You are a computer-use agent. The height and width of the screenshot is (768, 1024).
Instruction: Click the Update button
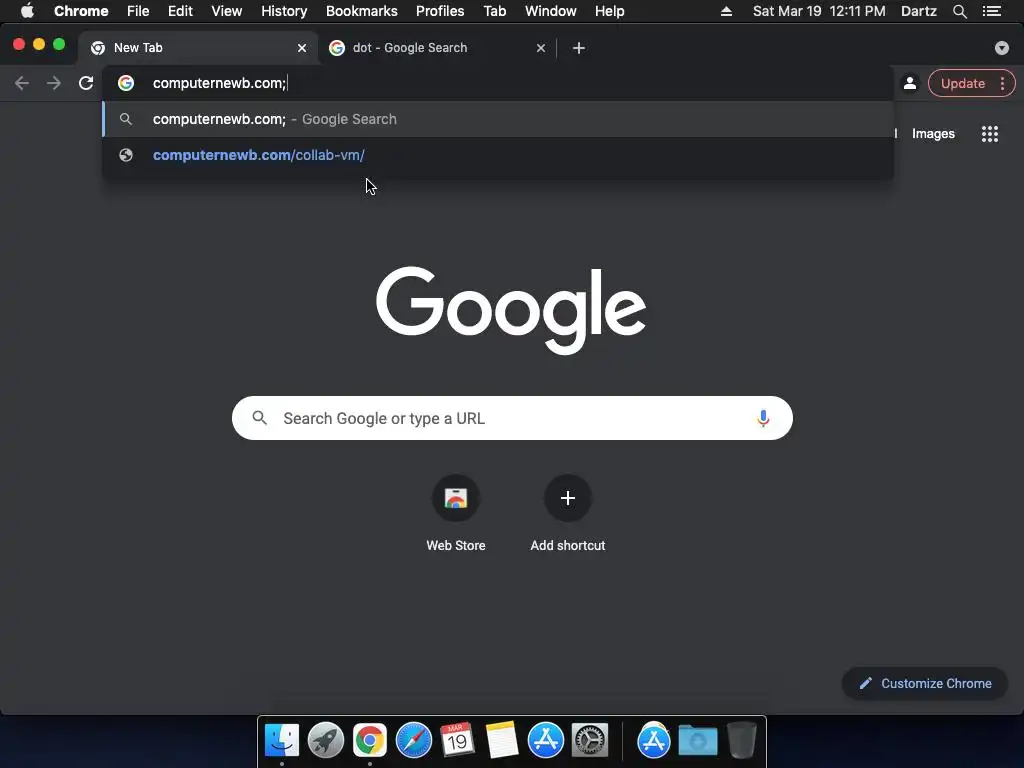click(963, 84)
